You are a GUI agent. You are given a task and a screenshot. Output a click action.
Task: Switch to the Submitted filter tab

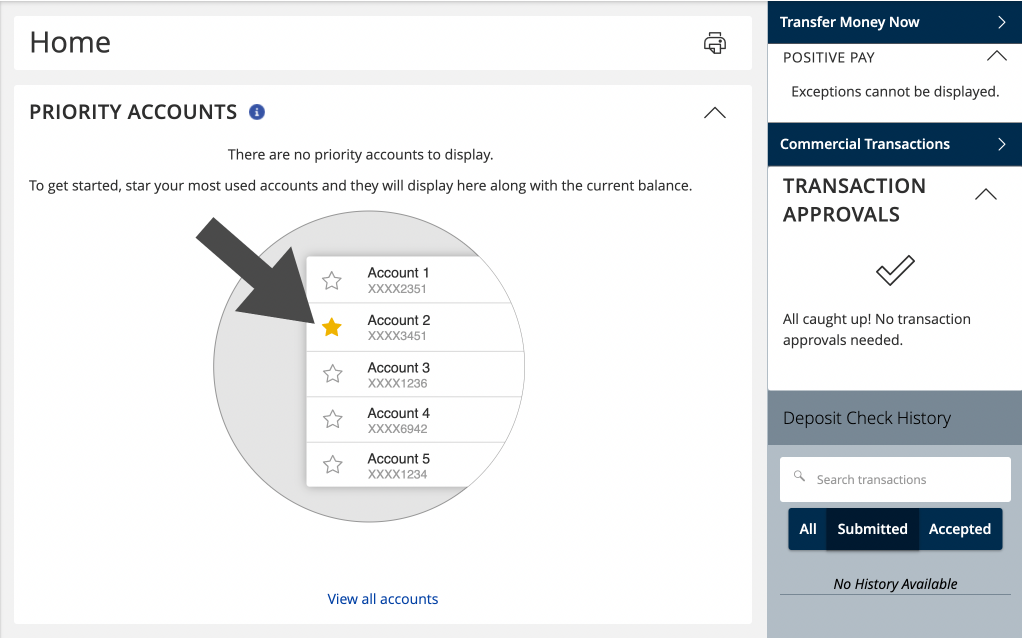click(872, 529)
